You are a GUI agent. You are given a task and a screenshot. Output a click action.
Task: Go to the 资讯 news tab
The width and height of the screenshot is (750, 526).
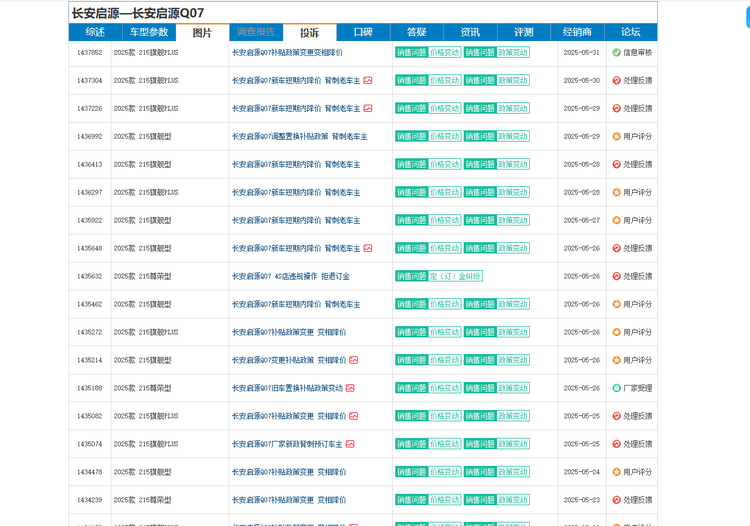[x=470, y=32]
